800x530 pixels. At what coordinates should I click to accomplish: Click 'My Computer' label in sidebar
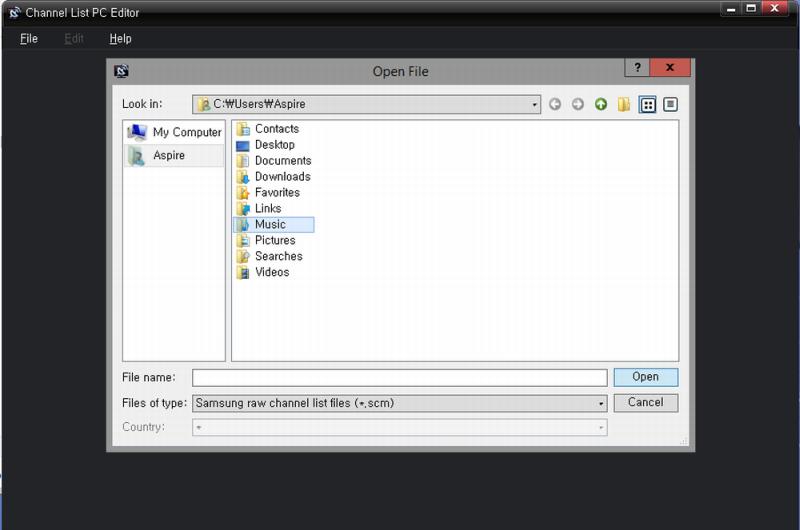[x=187, y=133]
